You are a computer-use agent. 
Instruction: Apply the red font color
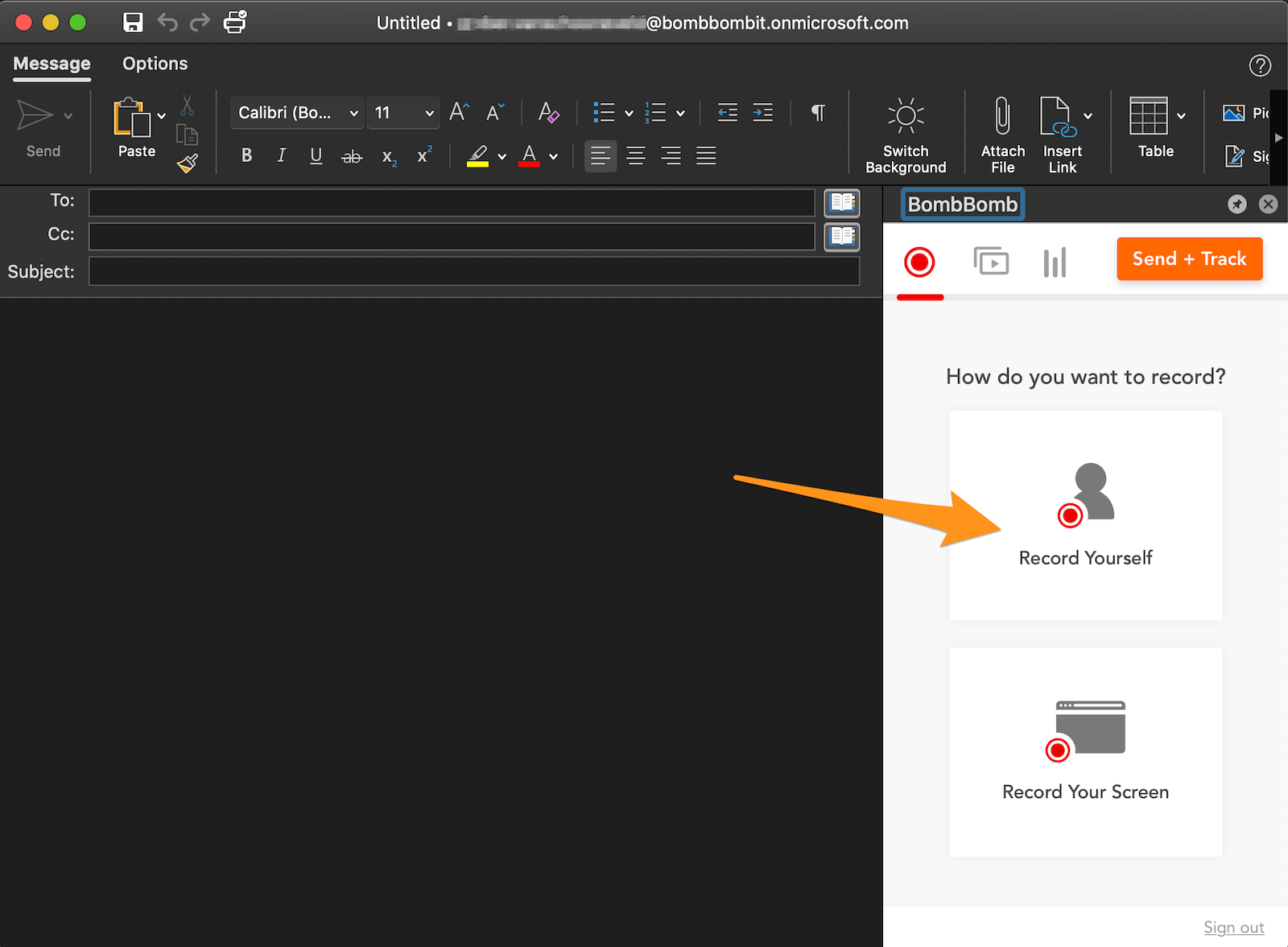pos(529,155)
